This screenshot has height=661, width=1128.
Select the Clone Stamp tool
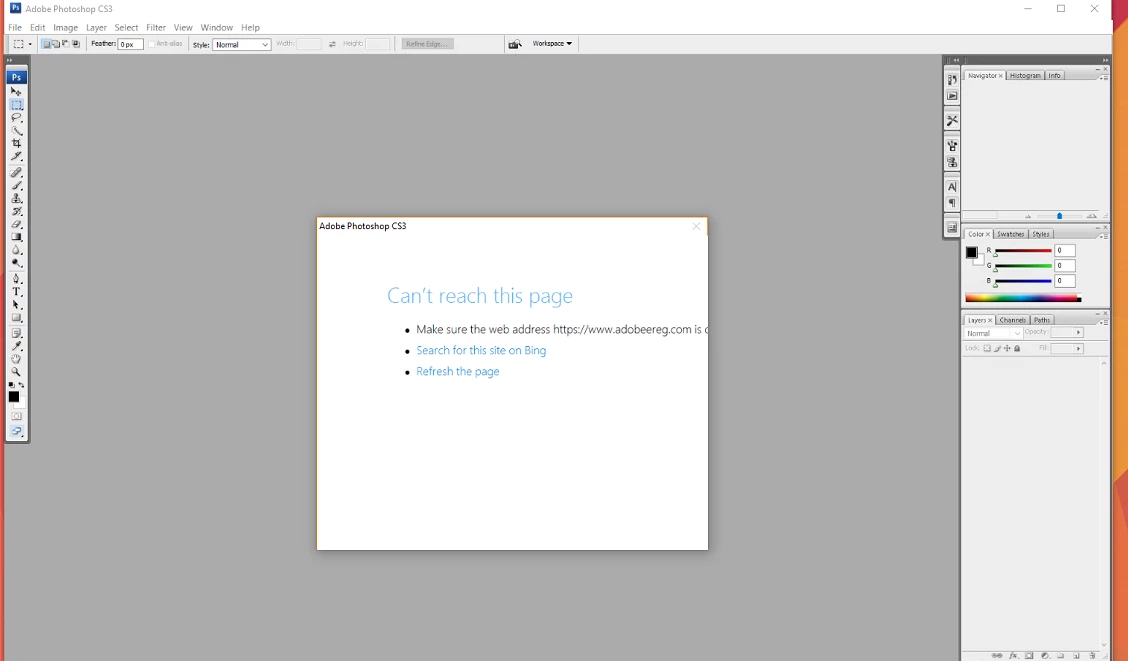pos(16,199)
